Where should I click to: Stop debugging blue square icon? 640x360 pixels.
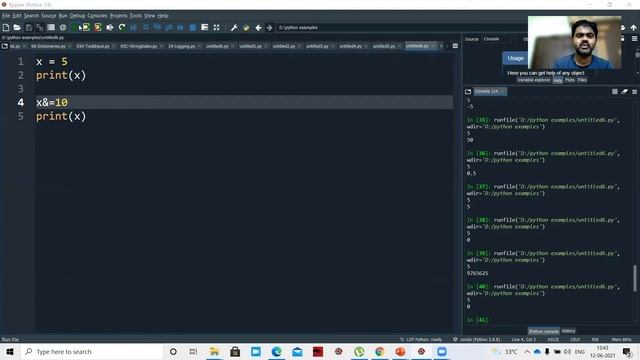coord(193,27)
